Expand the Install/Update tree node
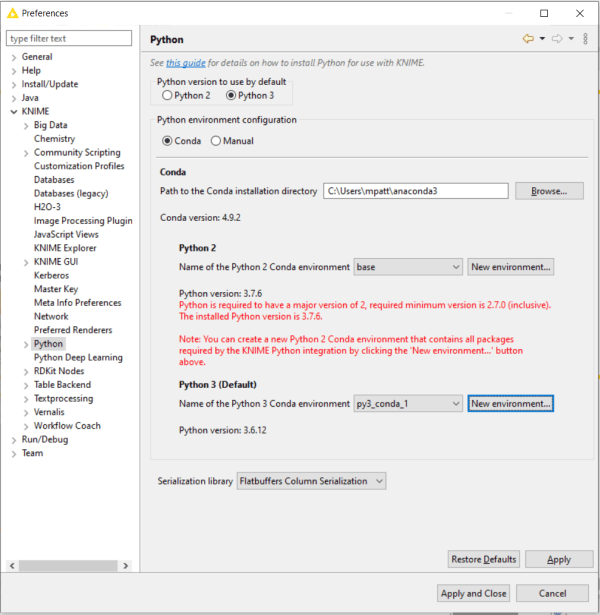 pyautogui.click(x=14, y=85)
